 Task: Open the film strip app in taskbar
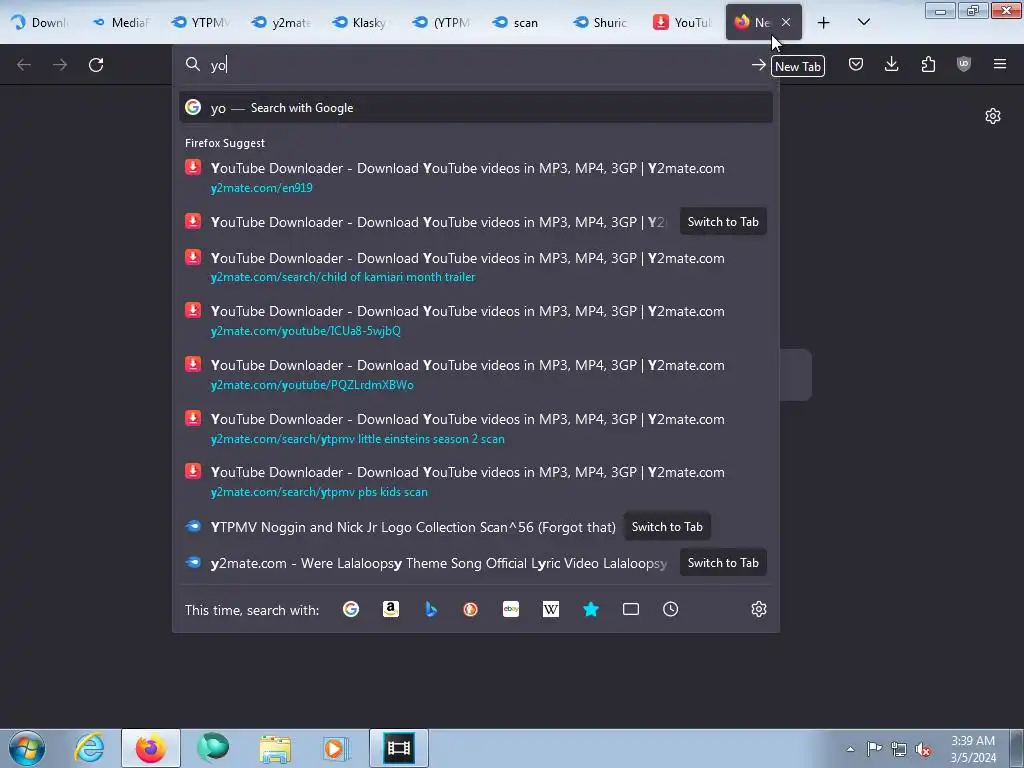click(x=399, y=748)
